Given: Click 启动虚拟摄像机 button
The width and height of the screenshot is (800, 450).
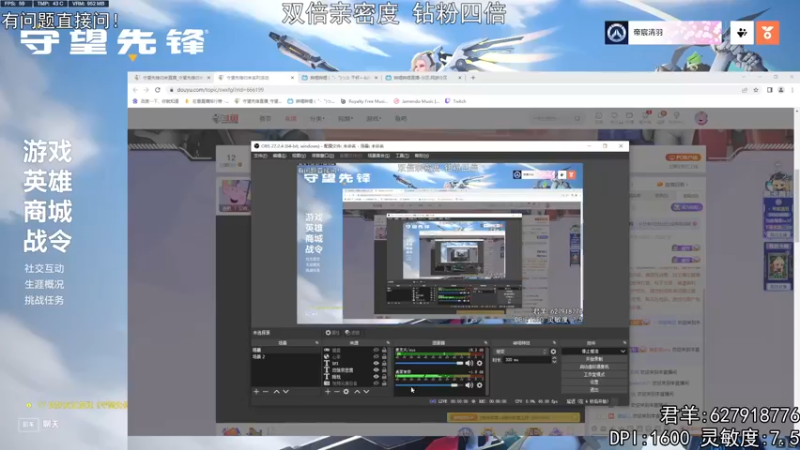Looking at the screenshot, I should coord(594,366).
